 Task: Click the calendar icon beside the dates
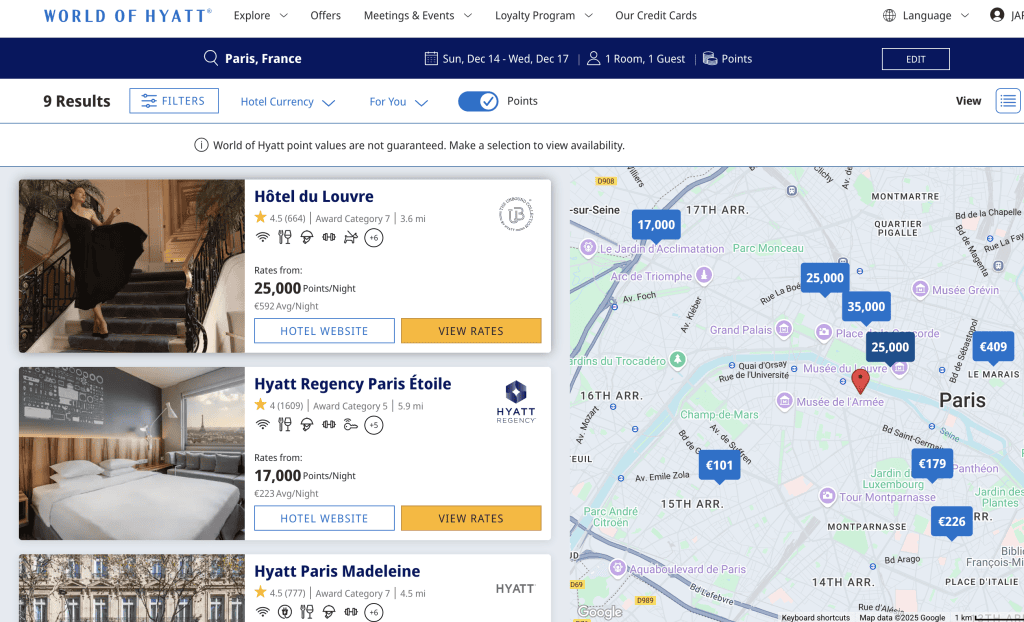tap(431, 58)
